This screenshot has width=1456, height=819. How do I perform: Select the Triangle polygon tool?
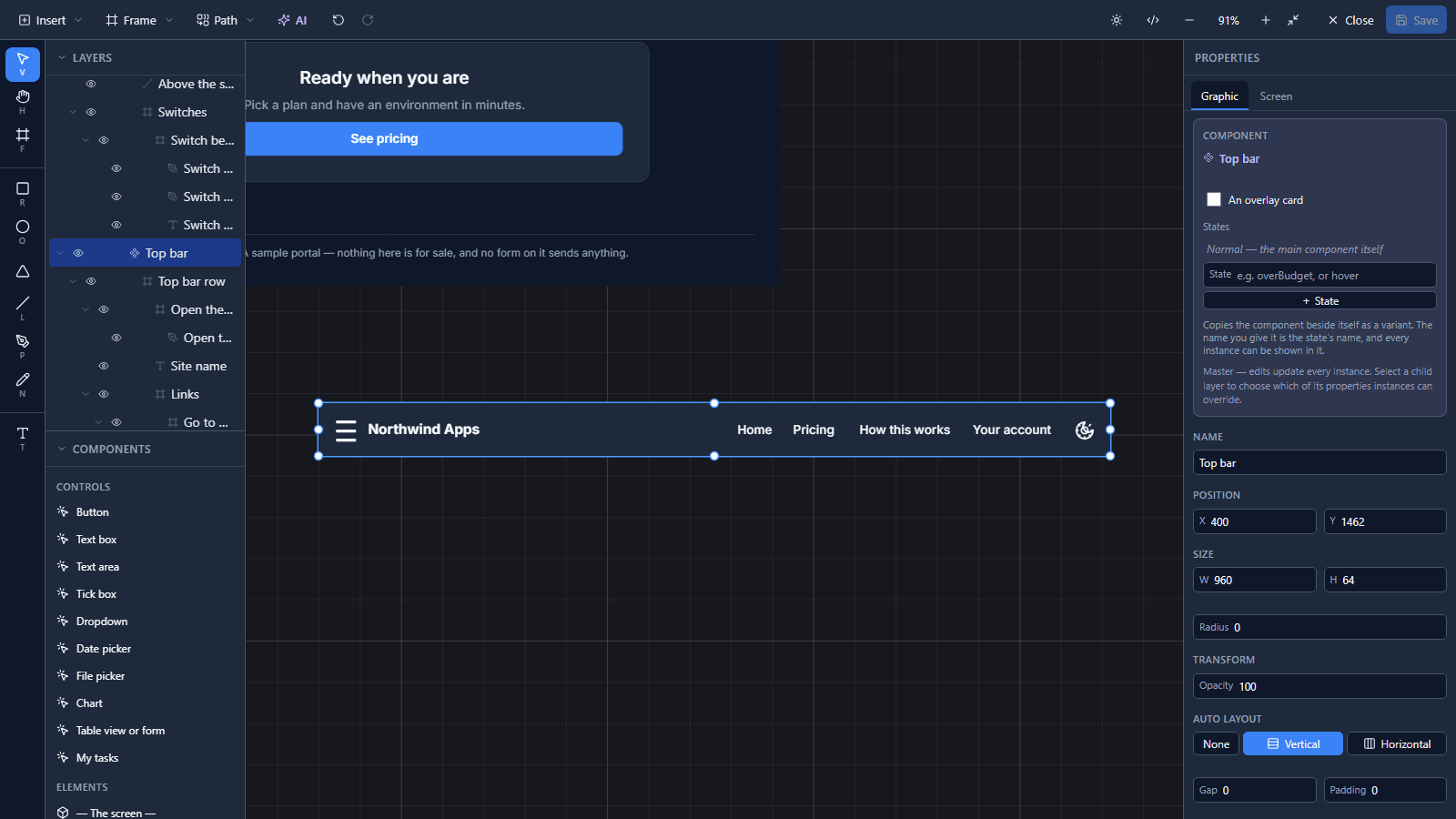(x=23, y=271)
